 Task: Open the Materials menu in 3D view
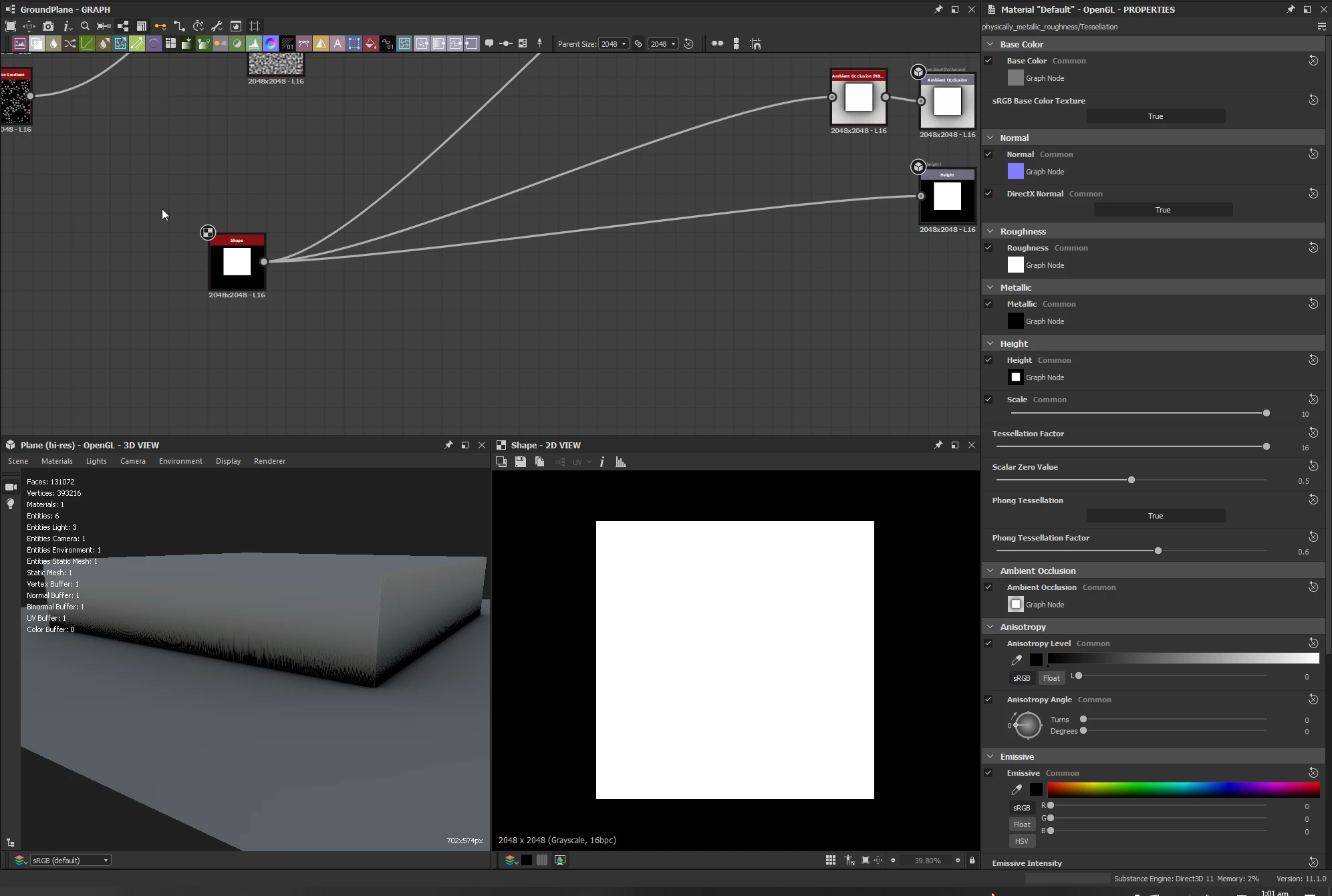(x=57, y=461)
